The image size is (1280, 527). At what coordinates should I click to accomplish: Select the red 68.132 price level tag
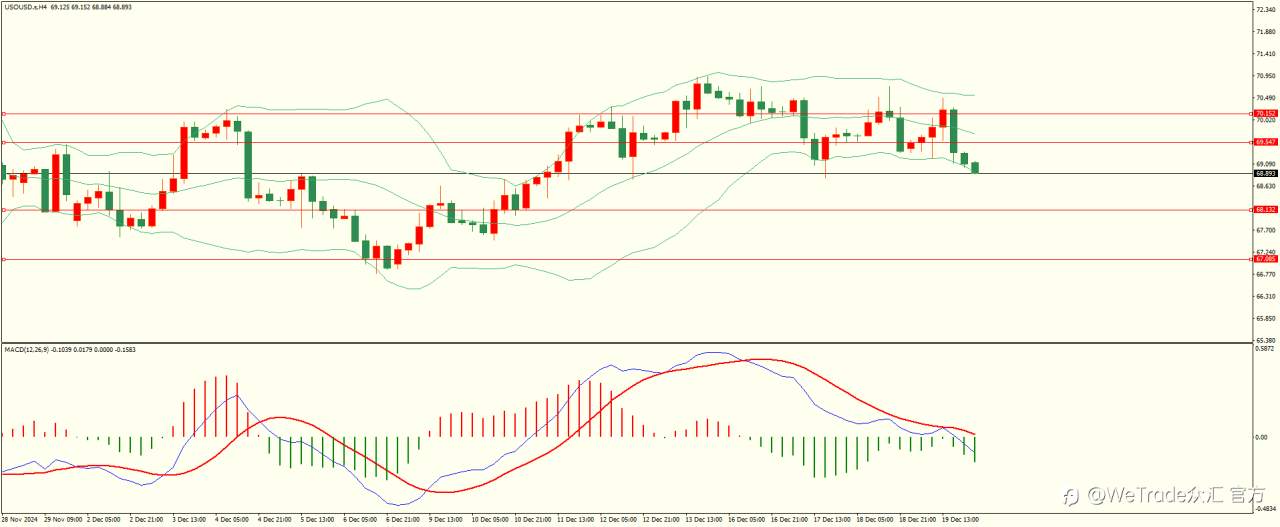click(x=1266, y=209)
